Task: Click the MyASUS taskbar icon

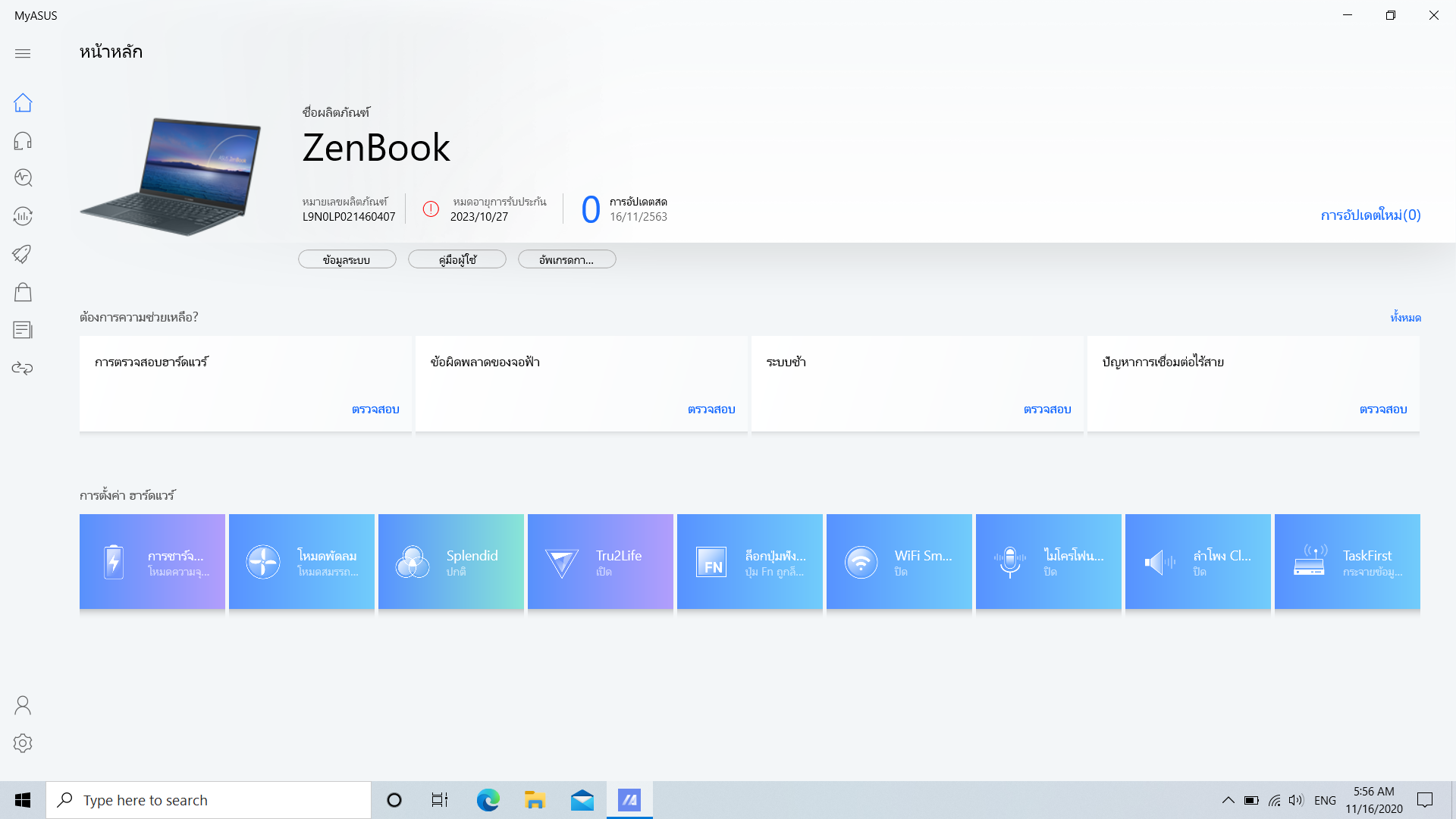Action: tap(629, 800)
